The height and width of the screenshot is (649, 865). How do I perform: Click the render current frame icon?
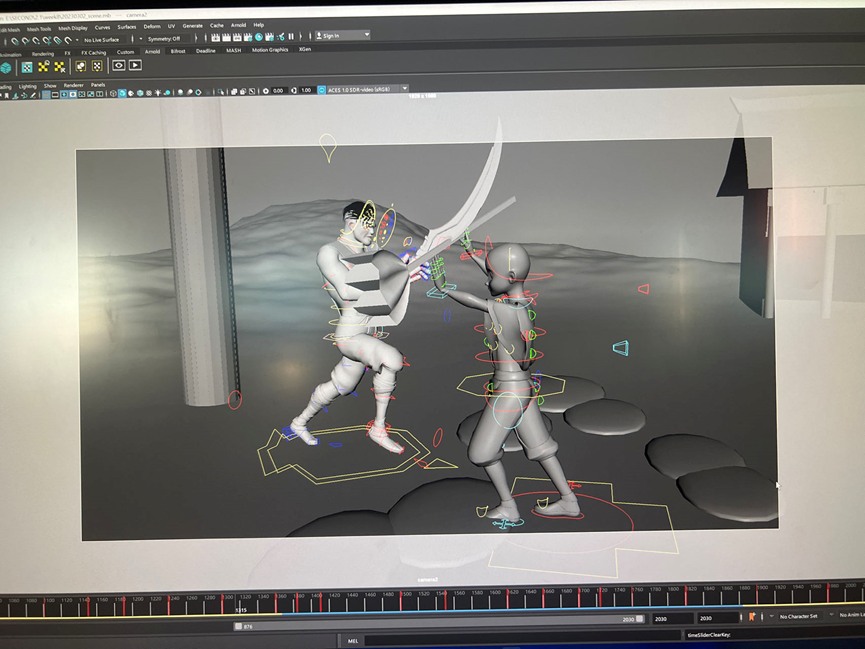pyautogui.click(x=226, y=37)
